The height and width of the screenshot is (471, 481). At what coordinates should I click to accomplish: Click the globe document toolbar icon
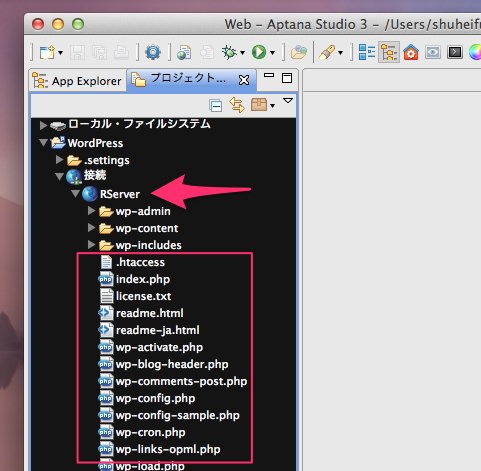184,52
